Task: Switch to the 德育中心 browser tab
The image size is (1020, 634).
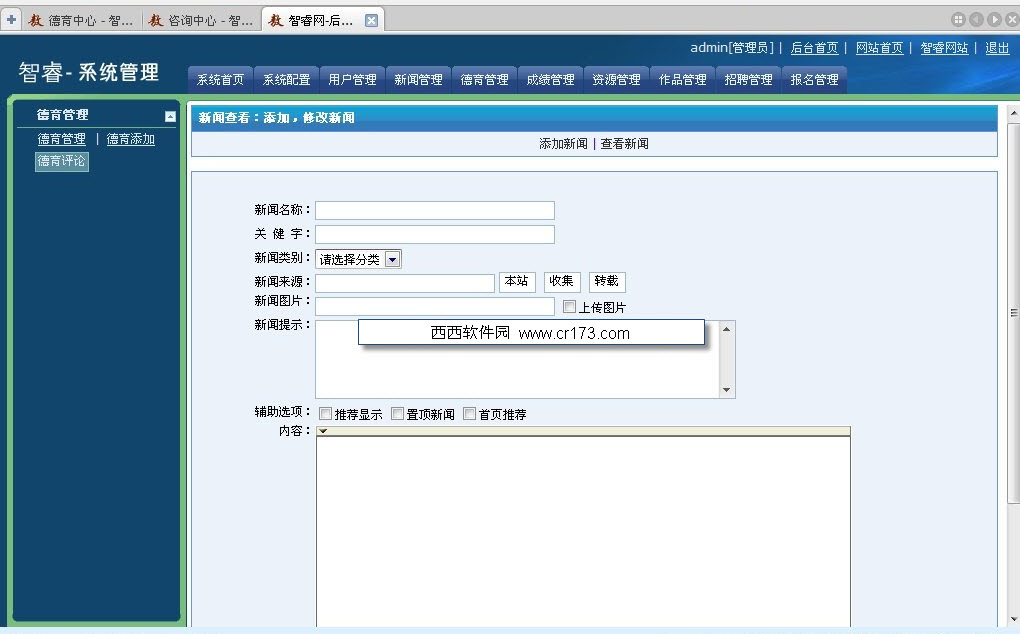Action: pos(81,20)
